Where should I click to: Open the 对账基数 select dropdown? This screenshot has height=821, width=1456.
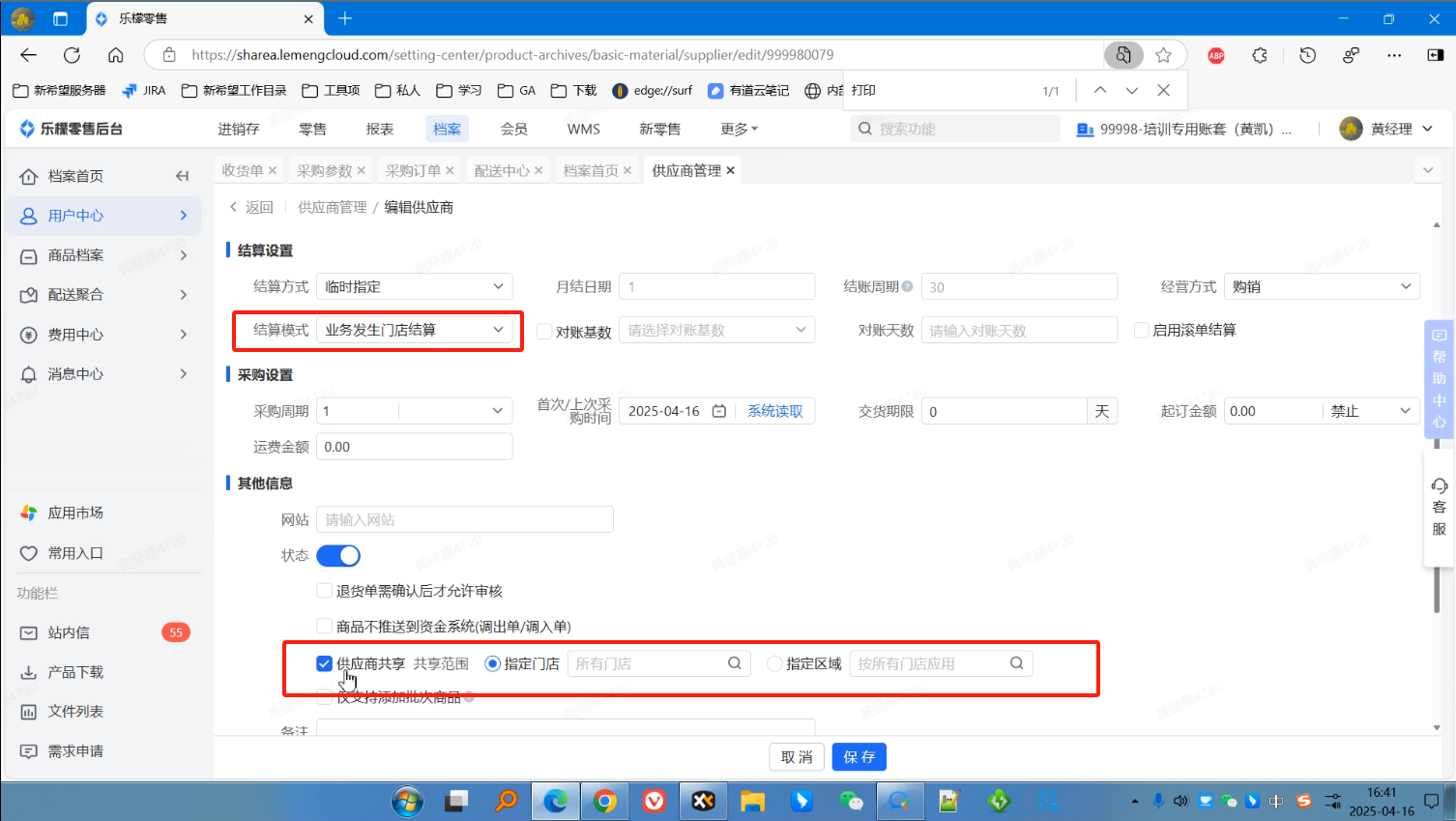[716, 330]
